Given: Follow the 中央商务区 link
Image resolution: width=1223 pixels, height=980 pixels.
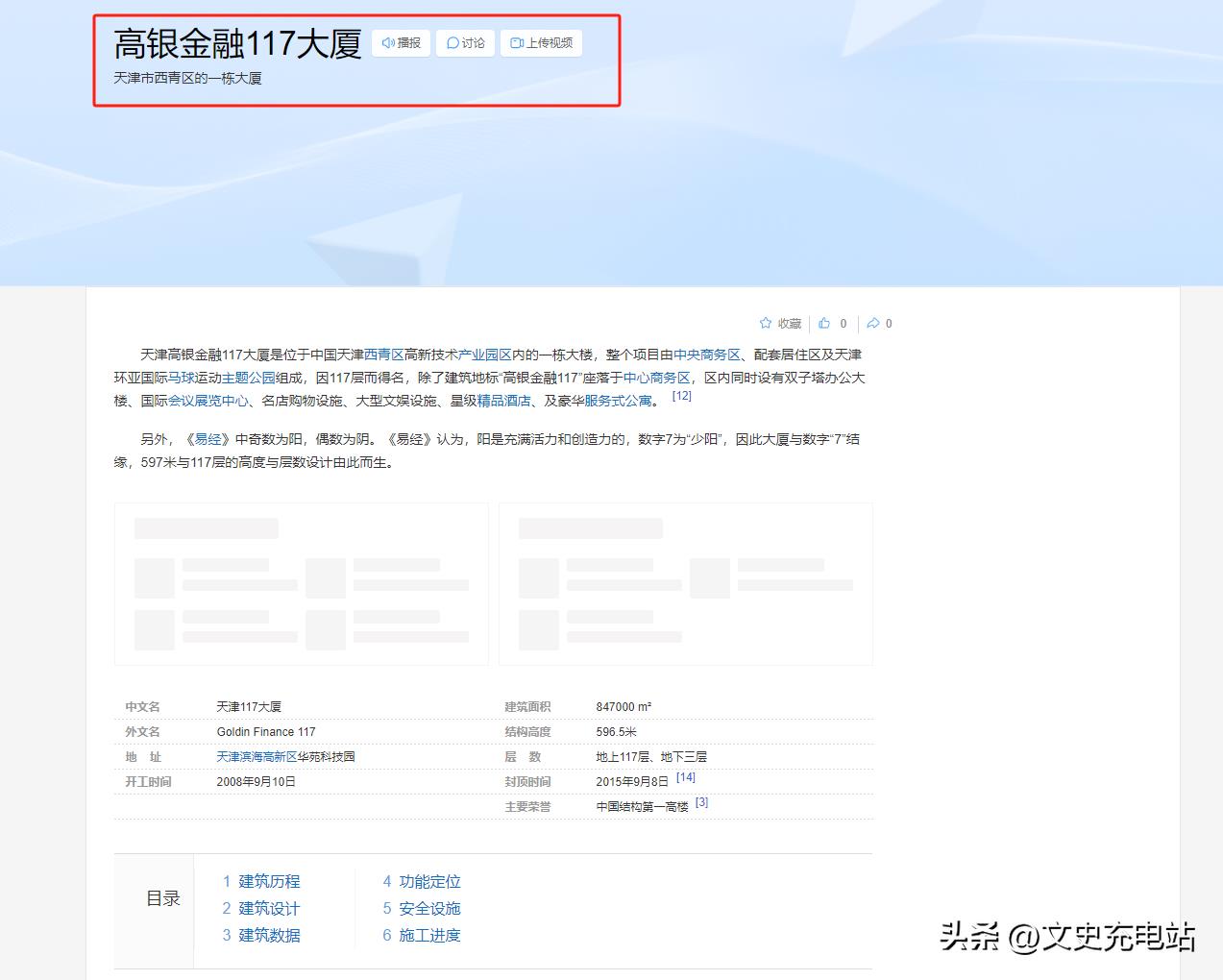Looking at the screenshot, I should pyautogui.click(x=706, y=355).
